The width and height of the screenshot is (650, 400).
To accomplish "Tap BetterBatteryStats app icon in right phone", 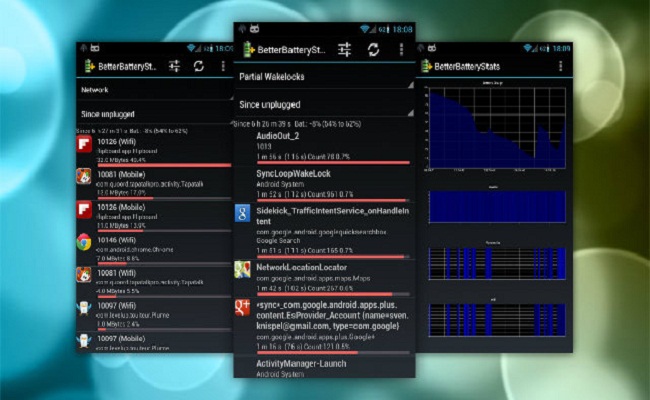I will (x=426, y=66).
